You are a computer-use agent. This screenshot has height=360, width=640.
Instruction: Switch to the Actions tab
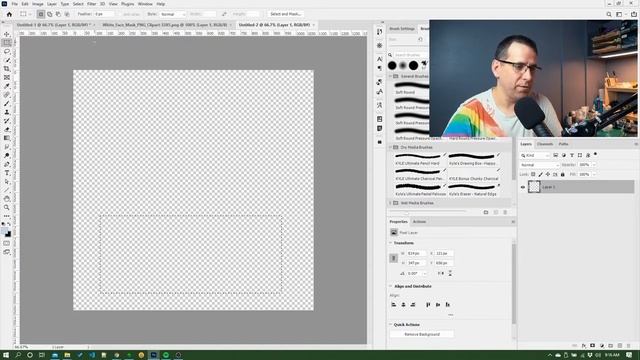point(419,222)
